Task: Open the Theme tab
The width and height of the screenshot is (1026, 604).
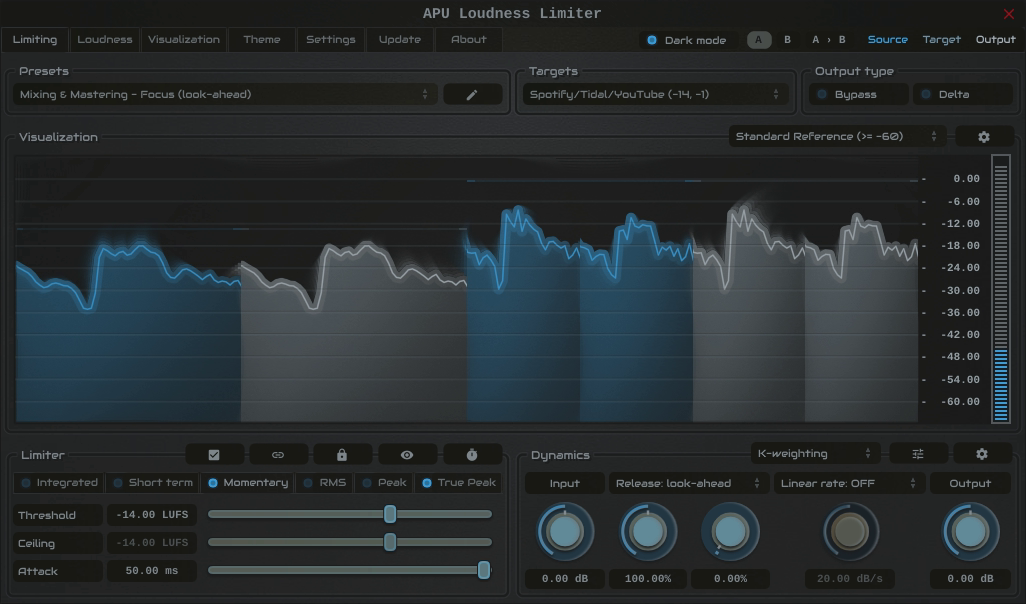Action: click(262, 39)
